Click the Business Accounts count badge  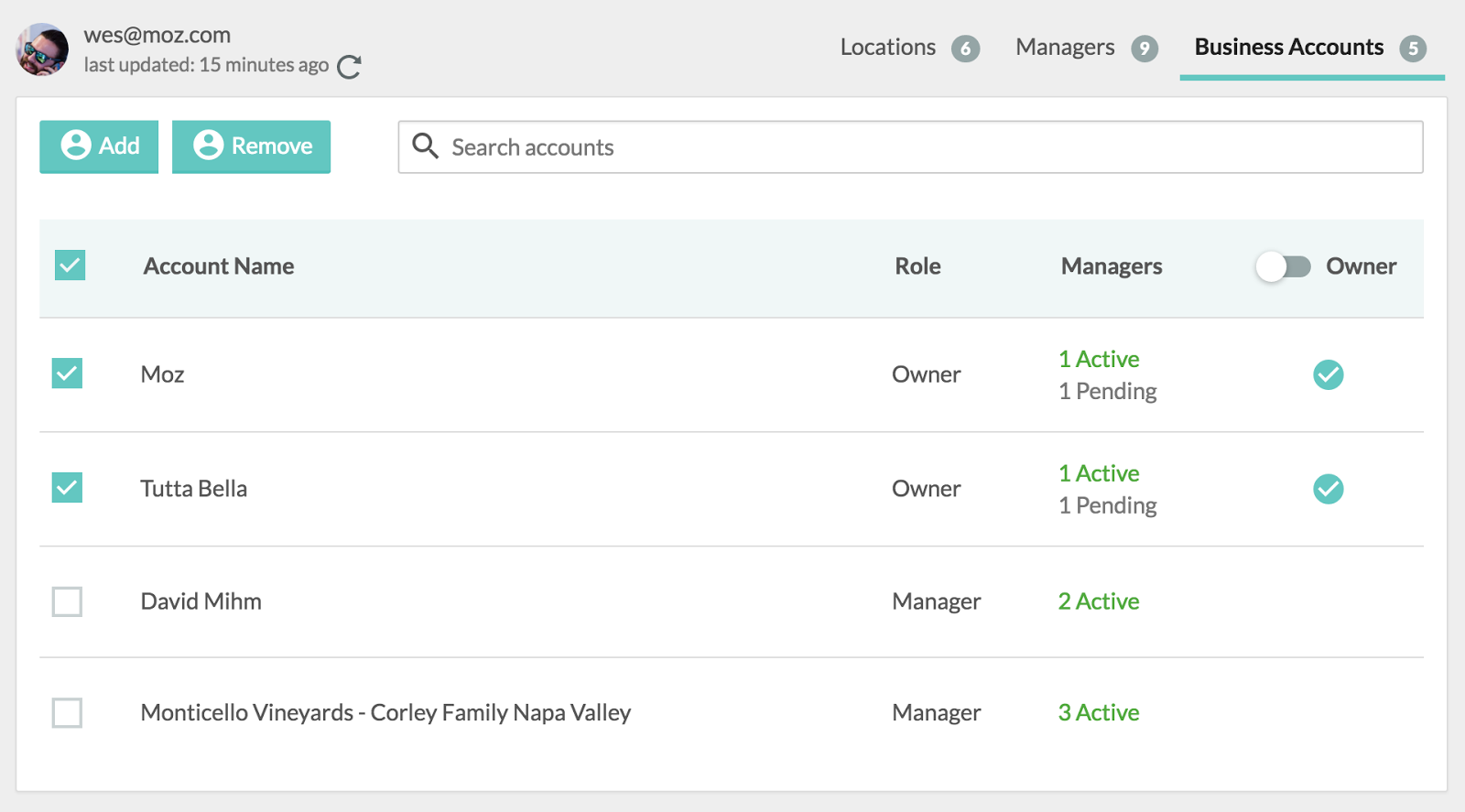point(1413,49)
